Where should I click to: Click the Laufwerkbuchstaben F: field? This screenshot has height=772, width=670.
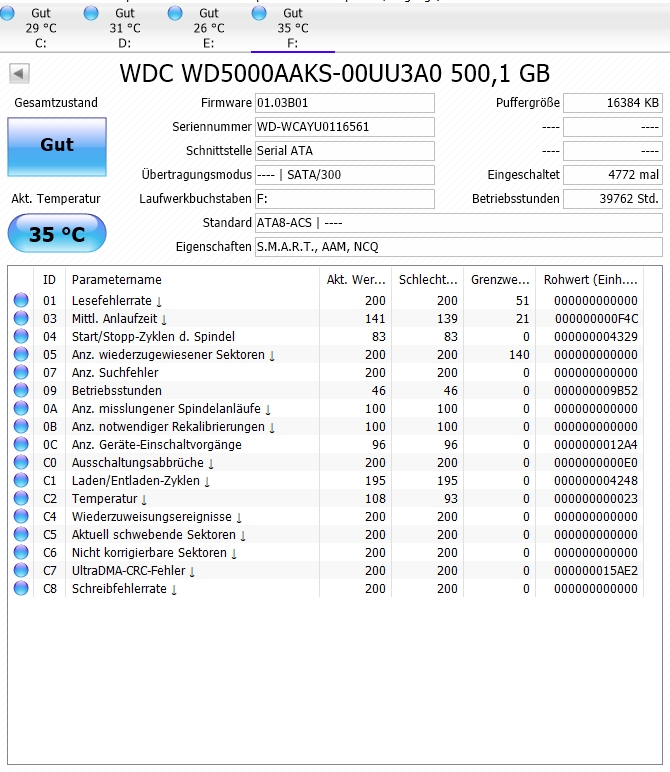click(x=345, y=199)
